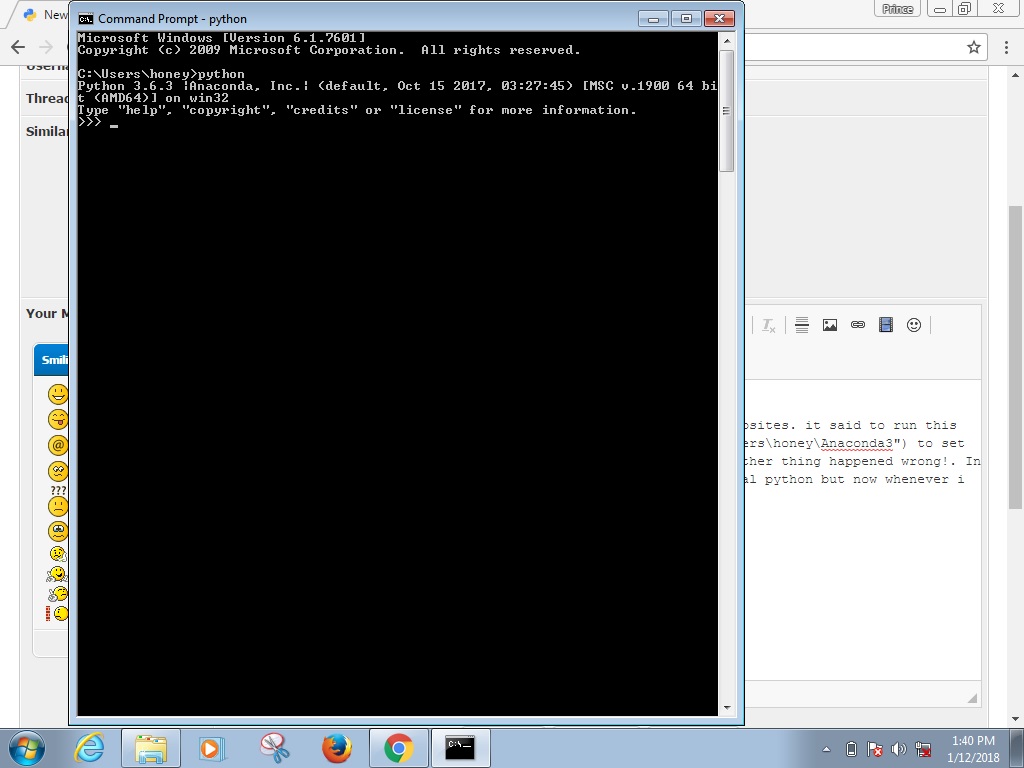
Task: Insert the @ symbol smiley
Action: (58, 445)
